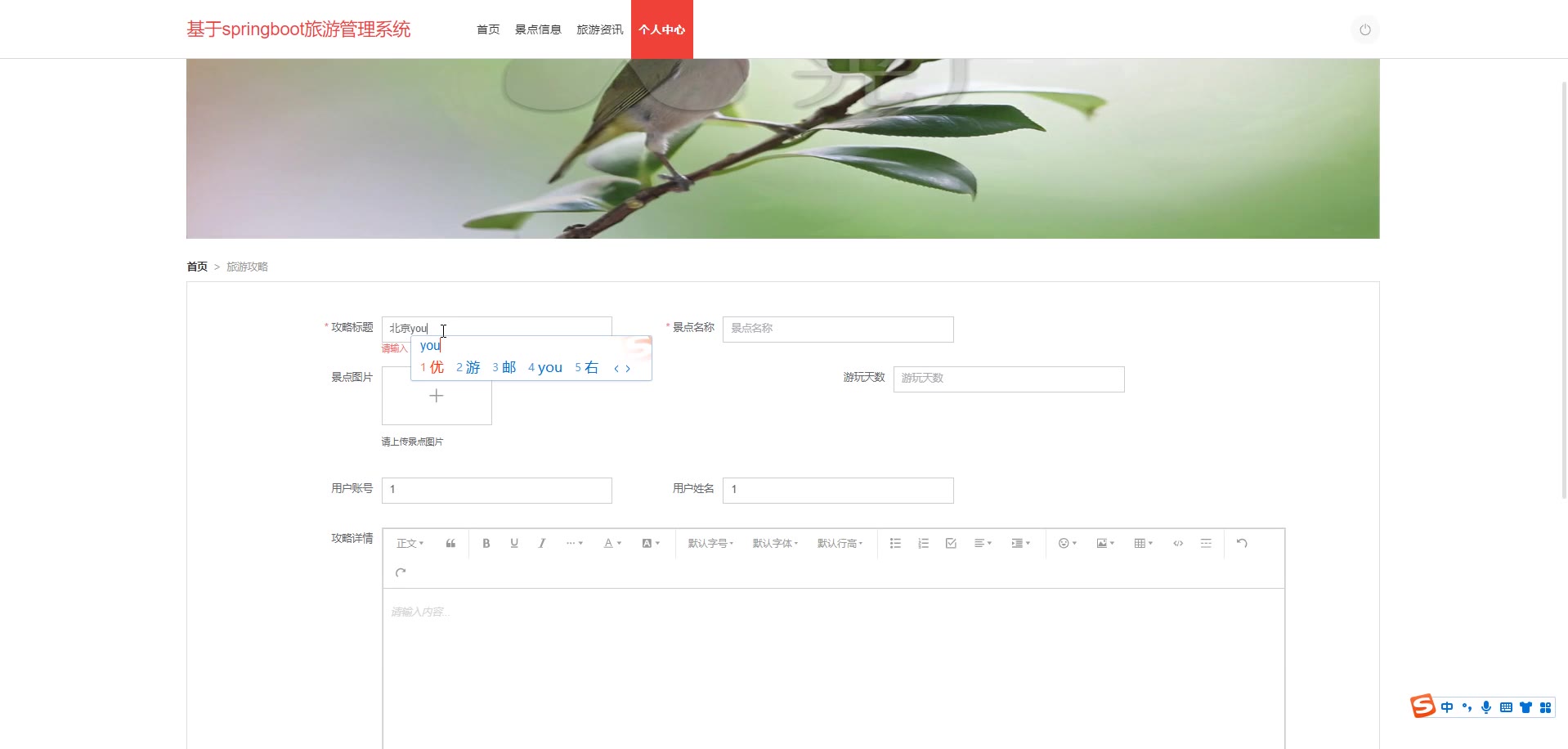
Task: Toggle Chinese/English mode 中 on IME bar
Action: click(x=1447, y=707)
